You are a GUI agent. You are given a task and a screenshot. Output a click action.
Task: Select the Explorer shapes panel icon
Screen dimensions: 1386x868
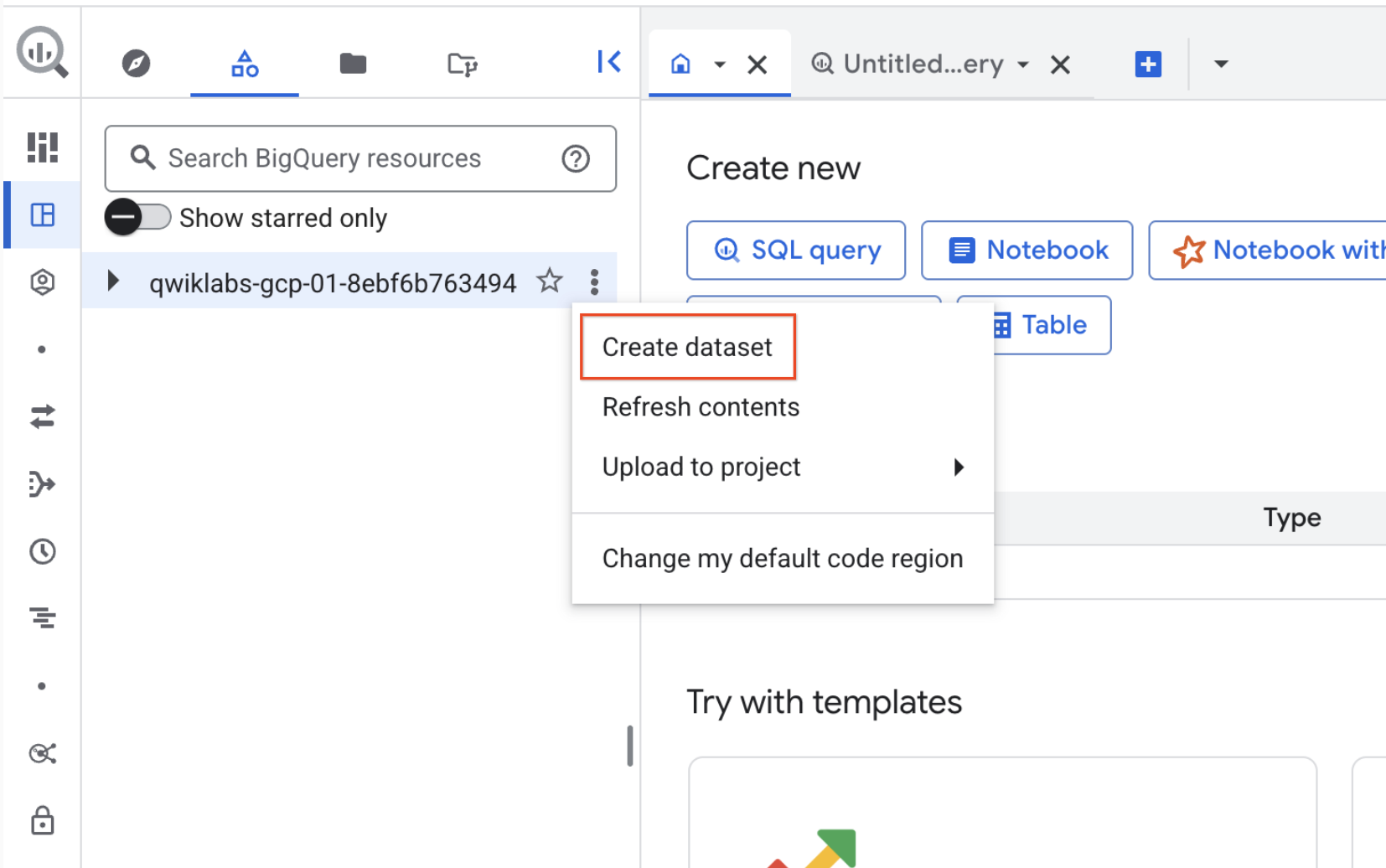coord(244,63)
